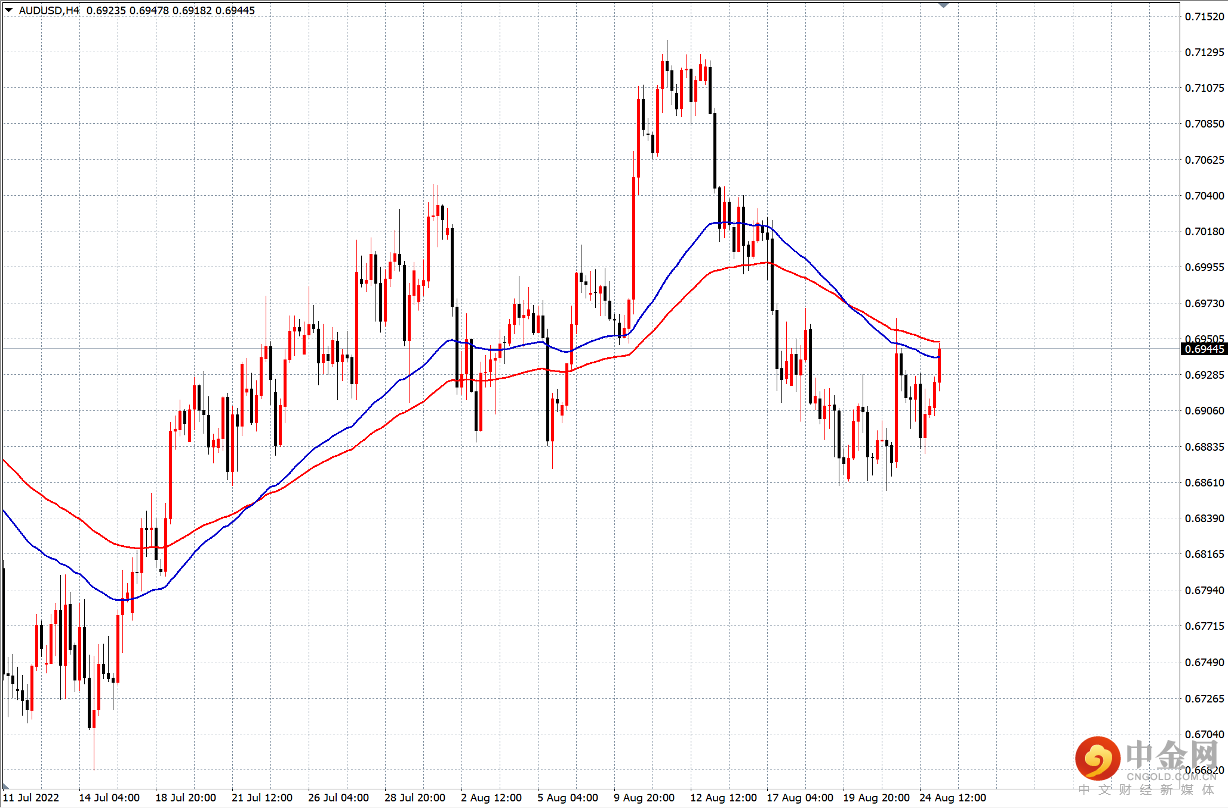This screenshot has width=1232, height=808.
Task: Click price scale label 0.68165
Action: point(1205,554)
